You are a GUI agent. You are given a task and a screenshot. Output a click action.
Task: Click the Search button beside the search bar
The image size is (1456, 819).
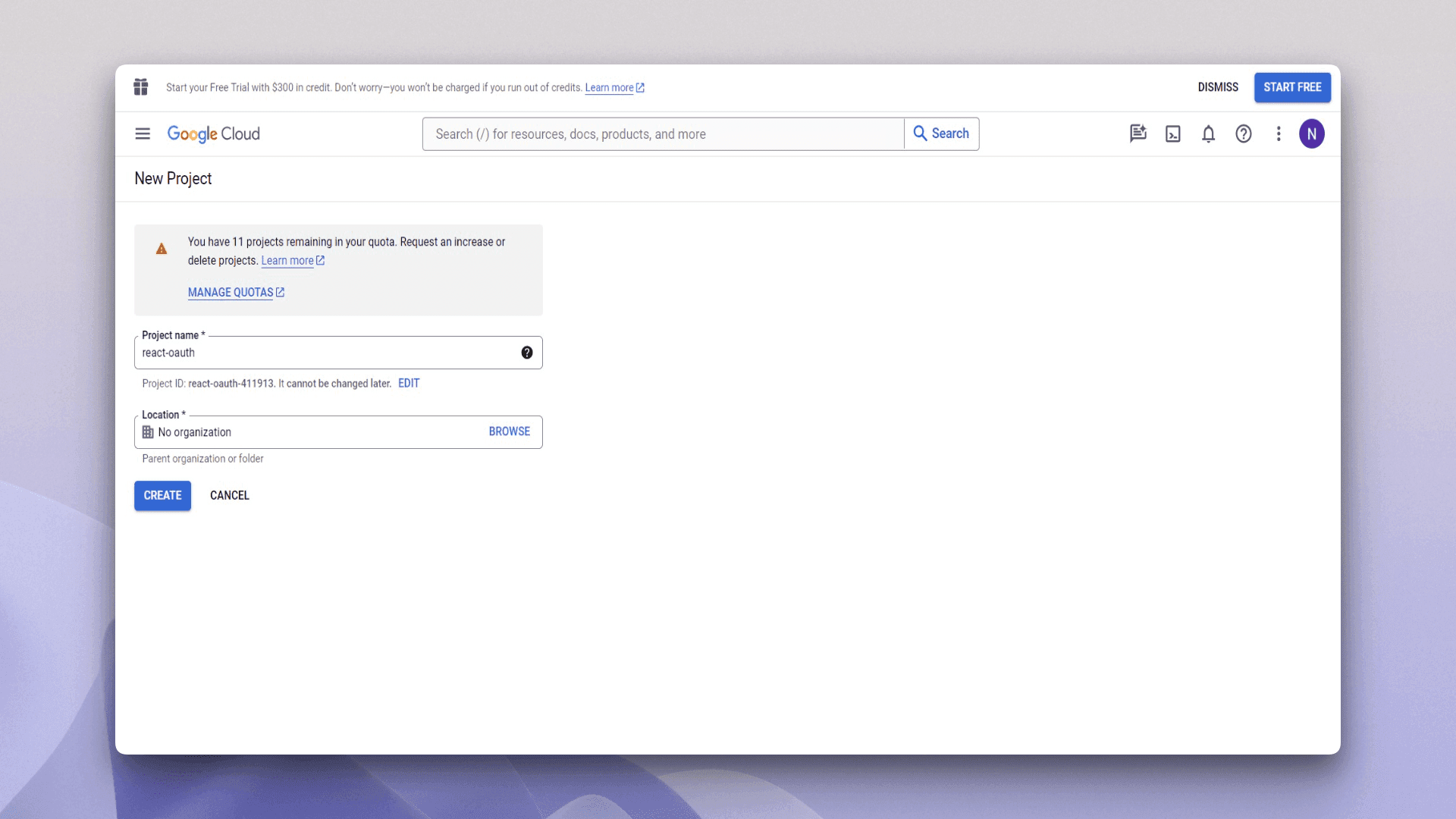(942, 133)
